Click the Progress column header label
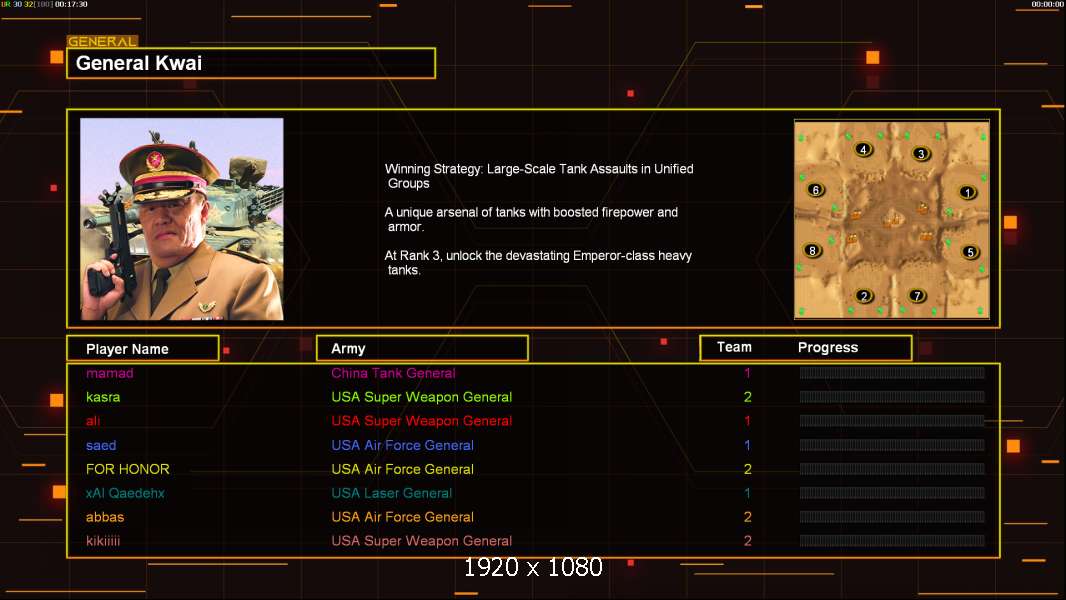The image size is (1066, 600). click(827, 347)
